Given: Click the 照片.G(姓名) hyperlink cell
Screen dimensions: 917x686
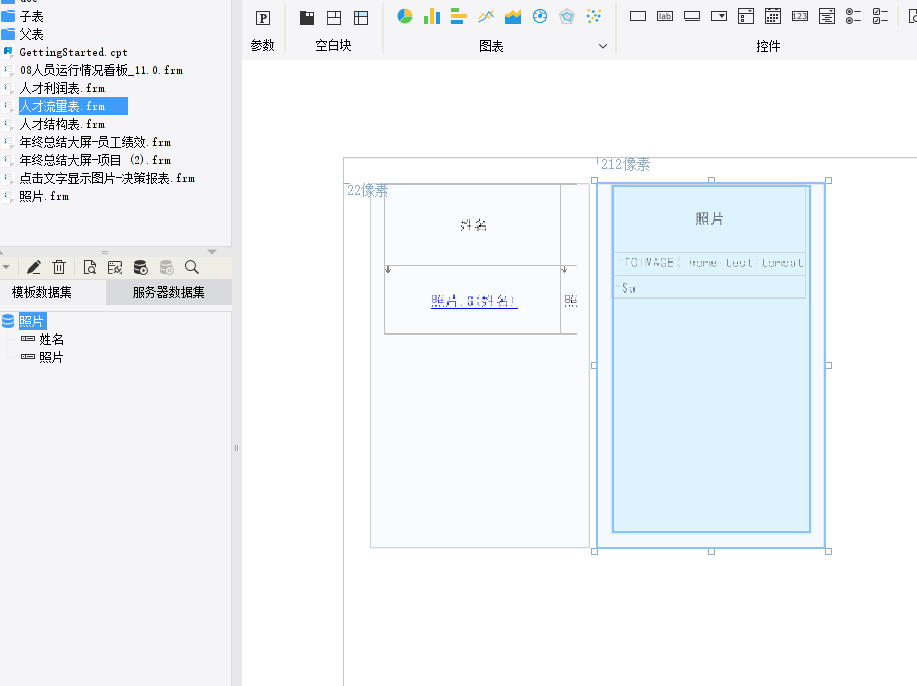Looking at the screenshot, I should pos(474,301).
